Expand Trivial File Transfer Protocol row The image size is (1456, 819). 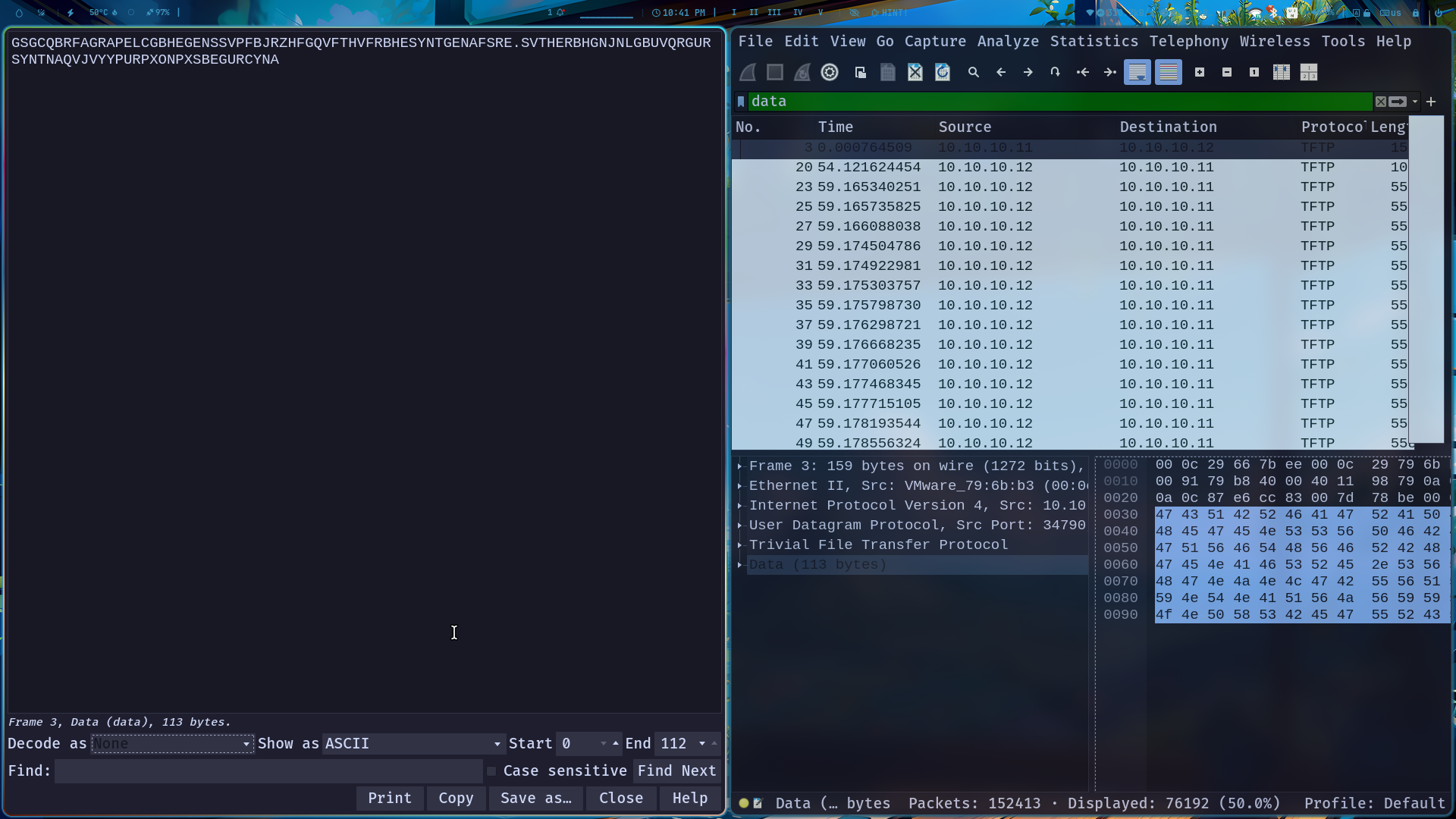point(739,545)
